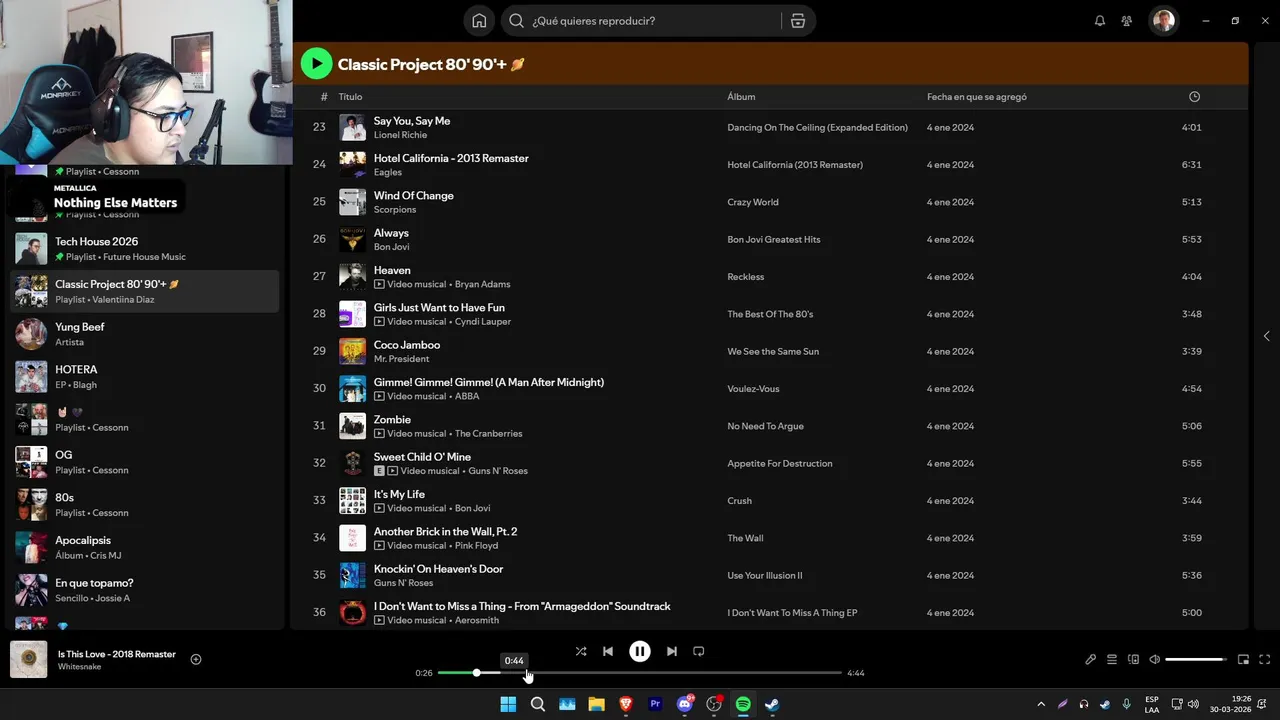The height and width of the screenshot is (720, 1280).
Task: Show lyrics with microphone icon
Action: point(1091,659)
